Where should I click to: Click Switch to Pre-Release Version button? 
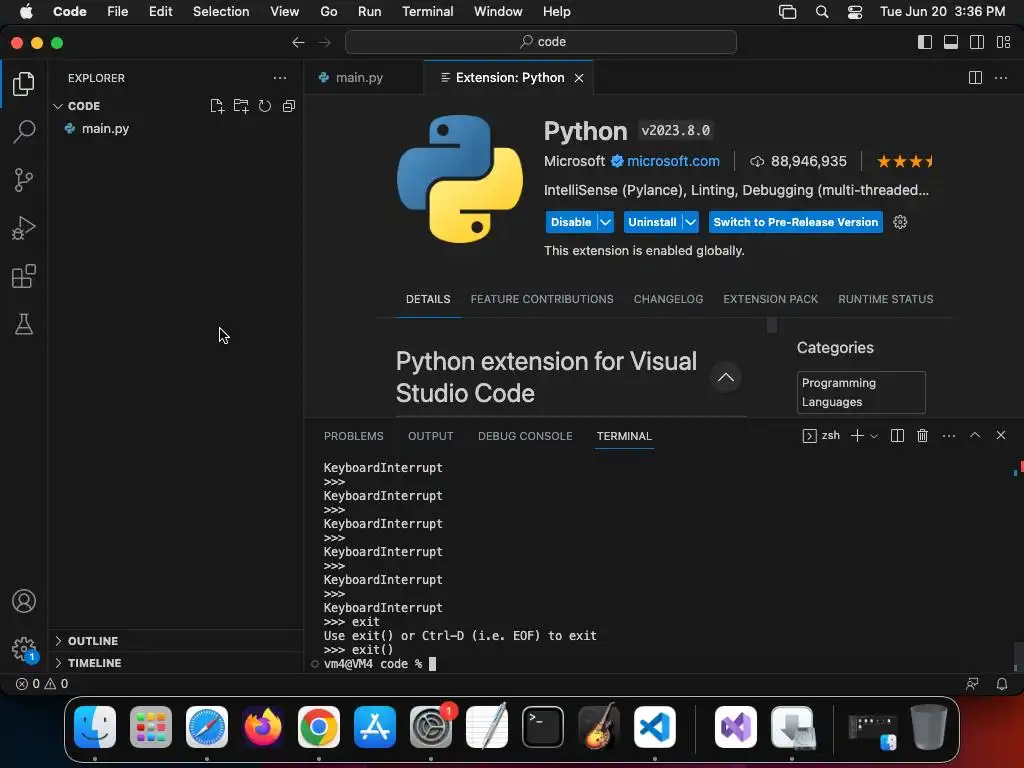pos(795,222)
